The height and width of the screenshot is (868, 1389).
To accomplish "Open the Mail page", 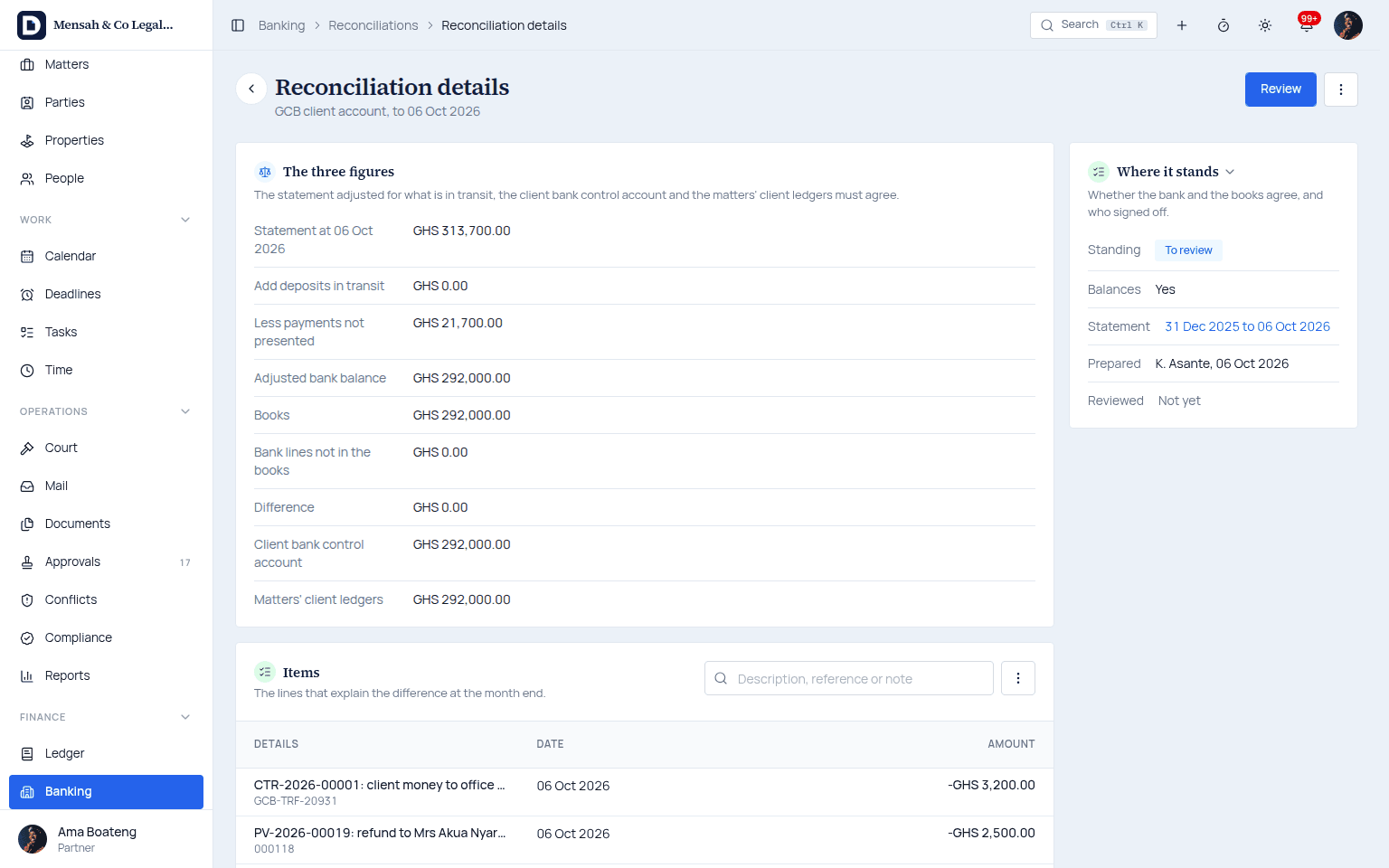I will coord(106,486).
